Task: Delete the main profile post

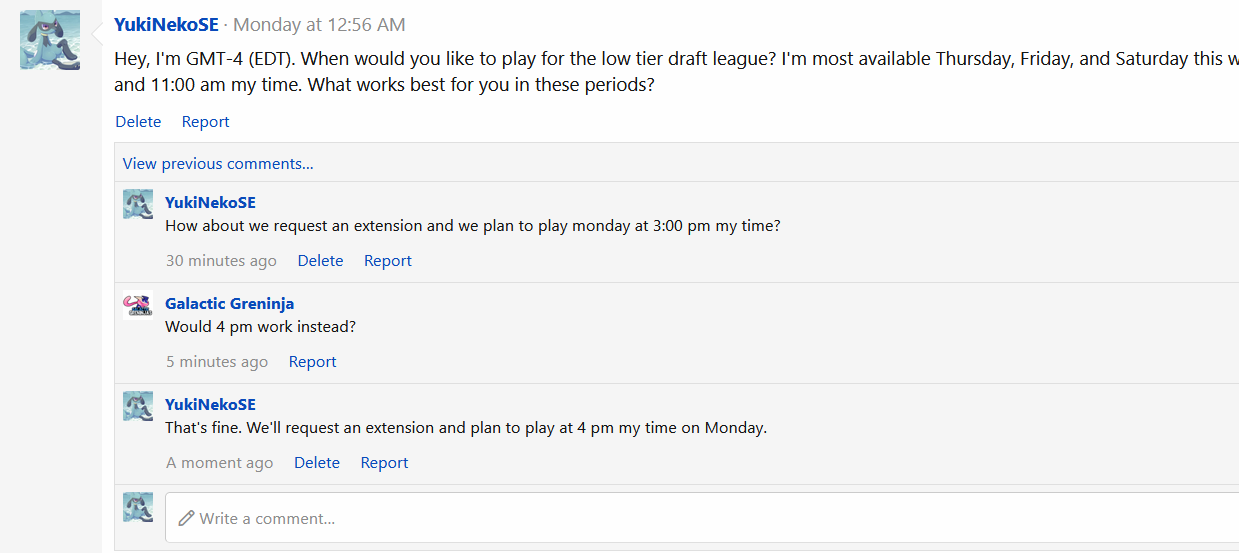Action: (138, 122)
